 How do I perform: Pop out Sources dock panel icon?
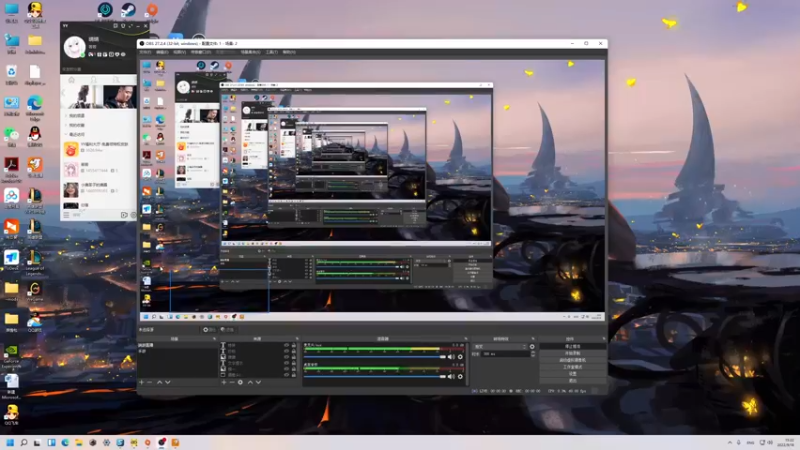click(x=297, y=339)
